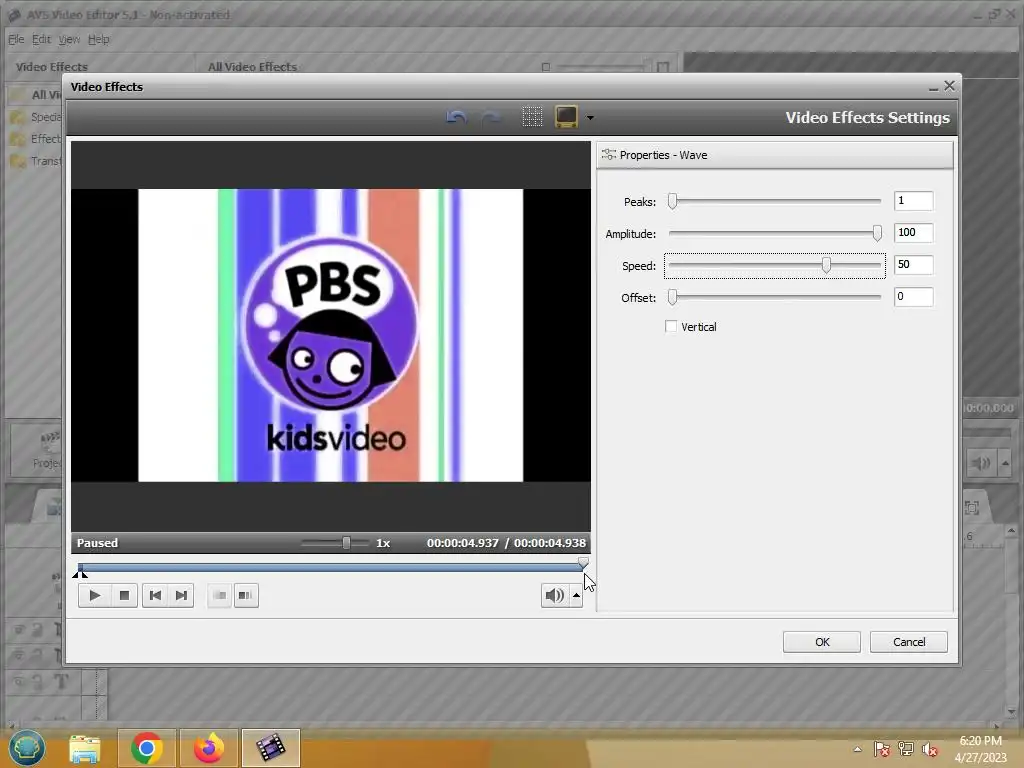Image resolution: width=1024 pixels, height=768 pixels.
Task: Play the preview video
Action: 95,595
